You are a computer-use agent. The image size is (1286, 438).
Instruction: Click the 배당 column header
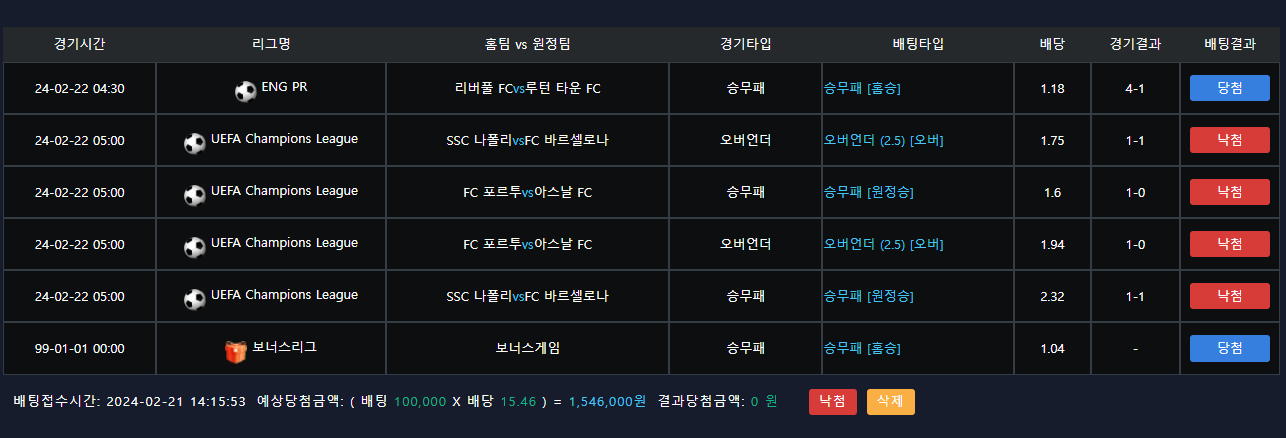click(x=1052, y=44)
